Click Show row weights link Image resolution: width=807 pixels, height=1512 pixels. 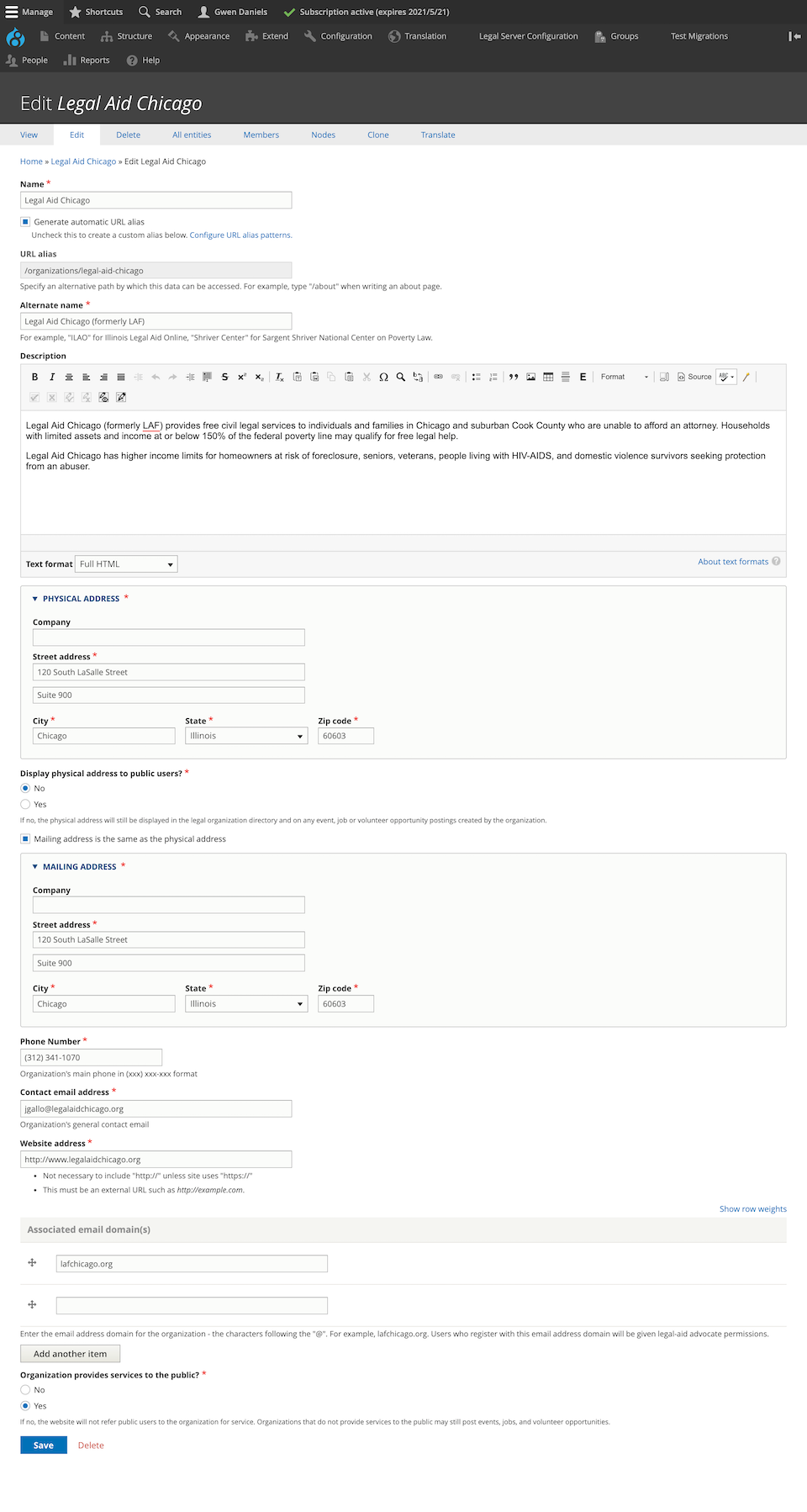753,1209
